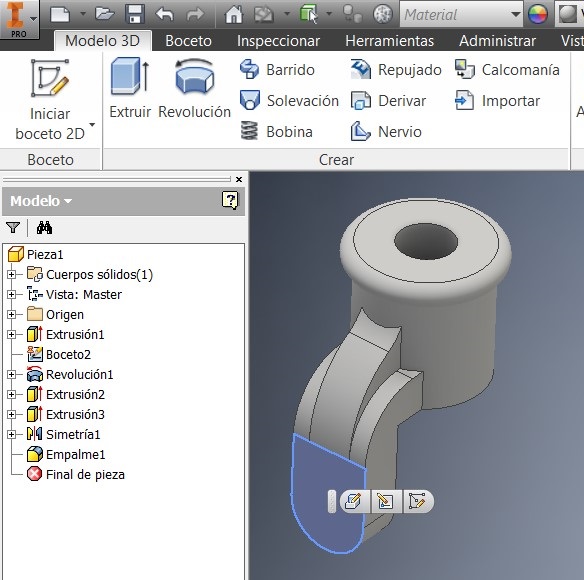Click the mini-toolbar drag grip handle
584x580 pixels.
[332, 501]
